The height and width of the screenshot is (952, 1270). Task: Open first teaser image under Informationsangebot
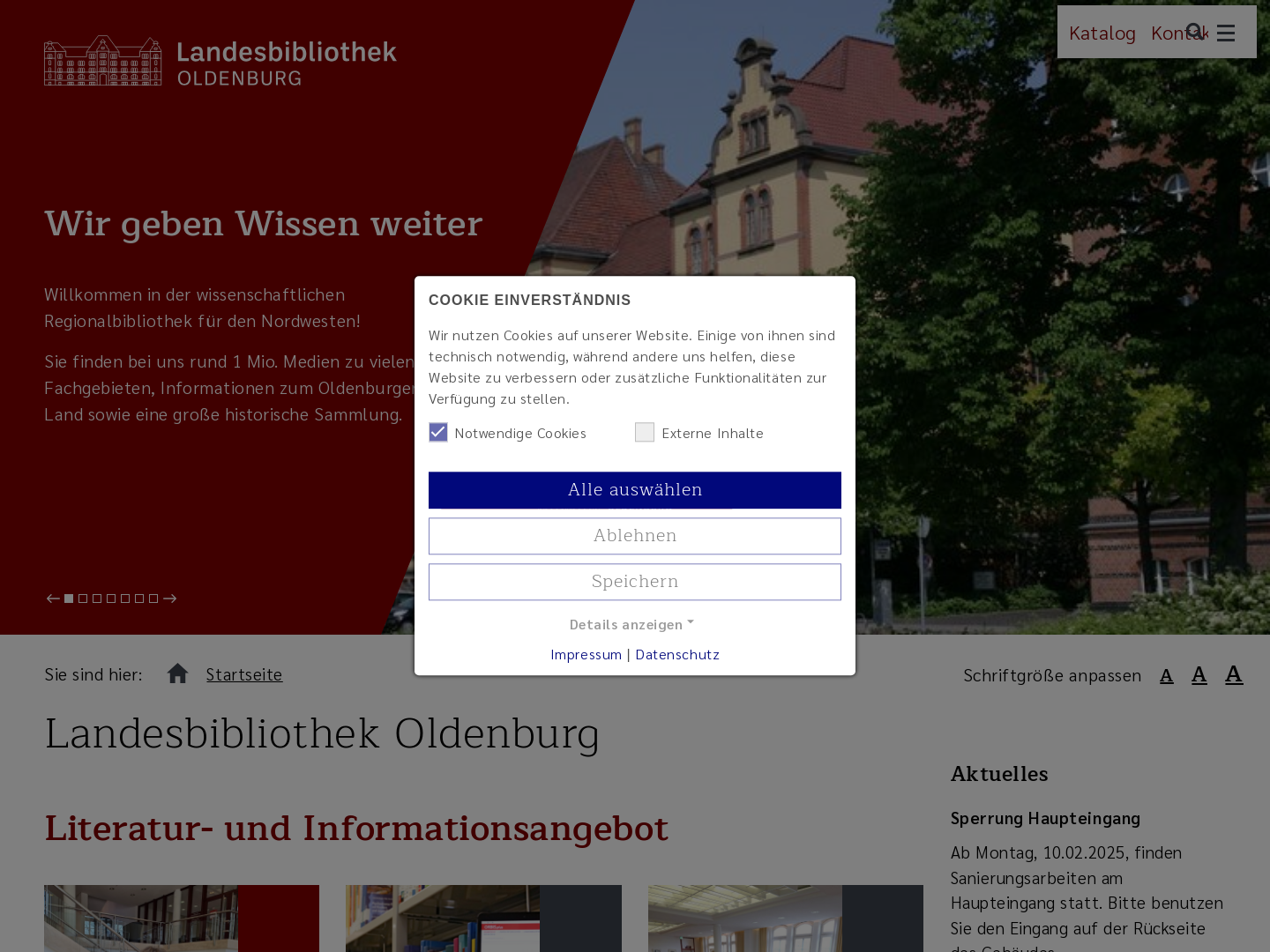coord(182,919)
